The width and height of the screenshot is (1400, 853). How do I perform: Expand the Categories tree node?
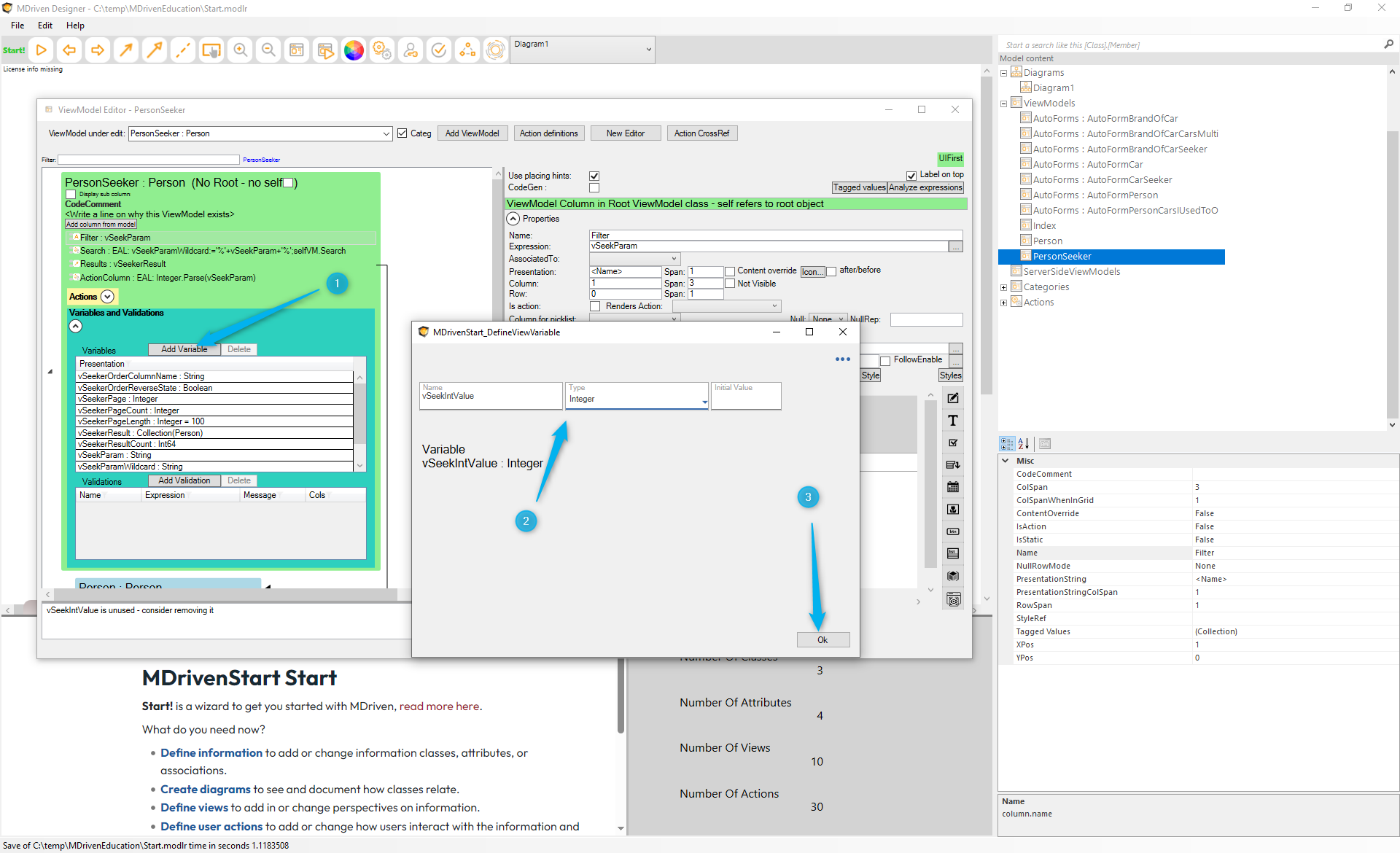click(x=1003, y=287)
